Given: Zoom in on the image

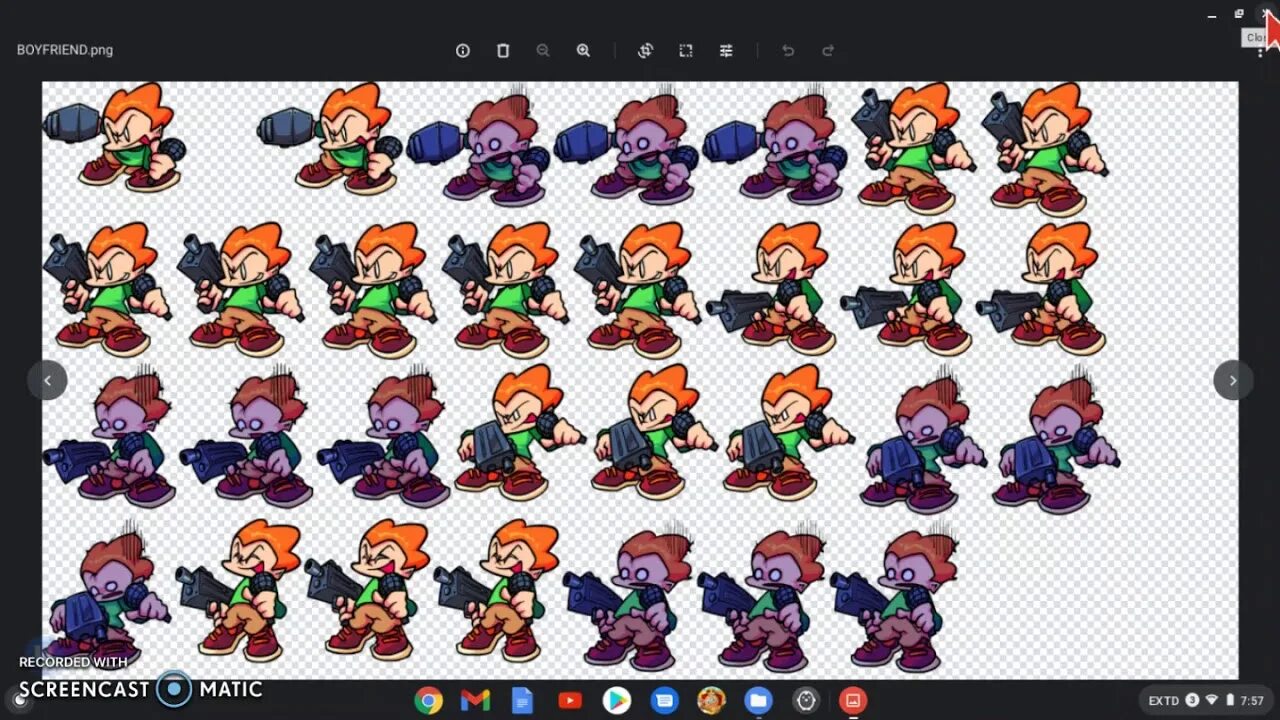Looking at the screenshot, I should (x=583, y=50).
